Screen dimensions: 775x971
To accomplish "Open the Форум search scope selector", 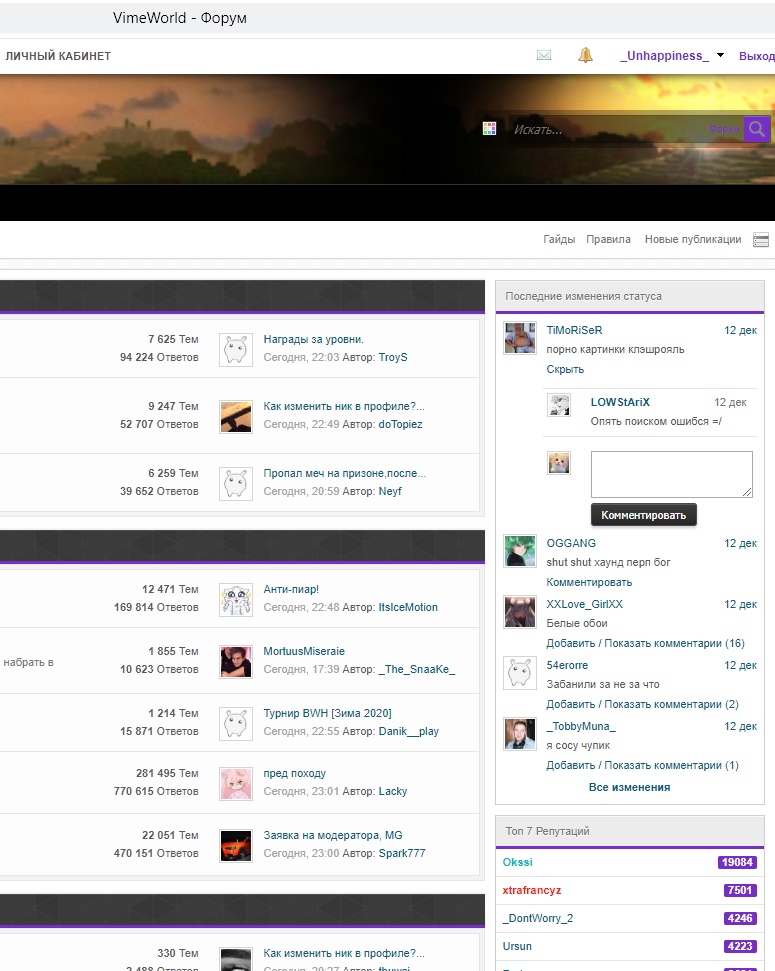I will (724, 129).
